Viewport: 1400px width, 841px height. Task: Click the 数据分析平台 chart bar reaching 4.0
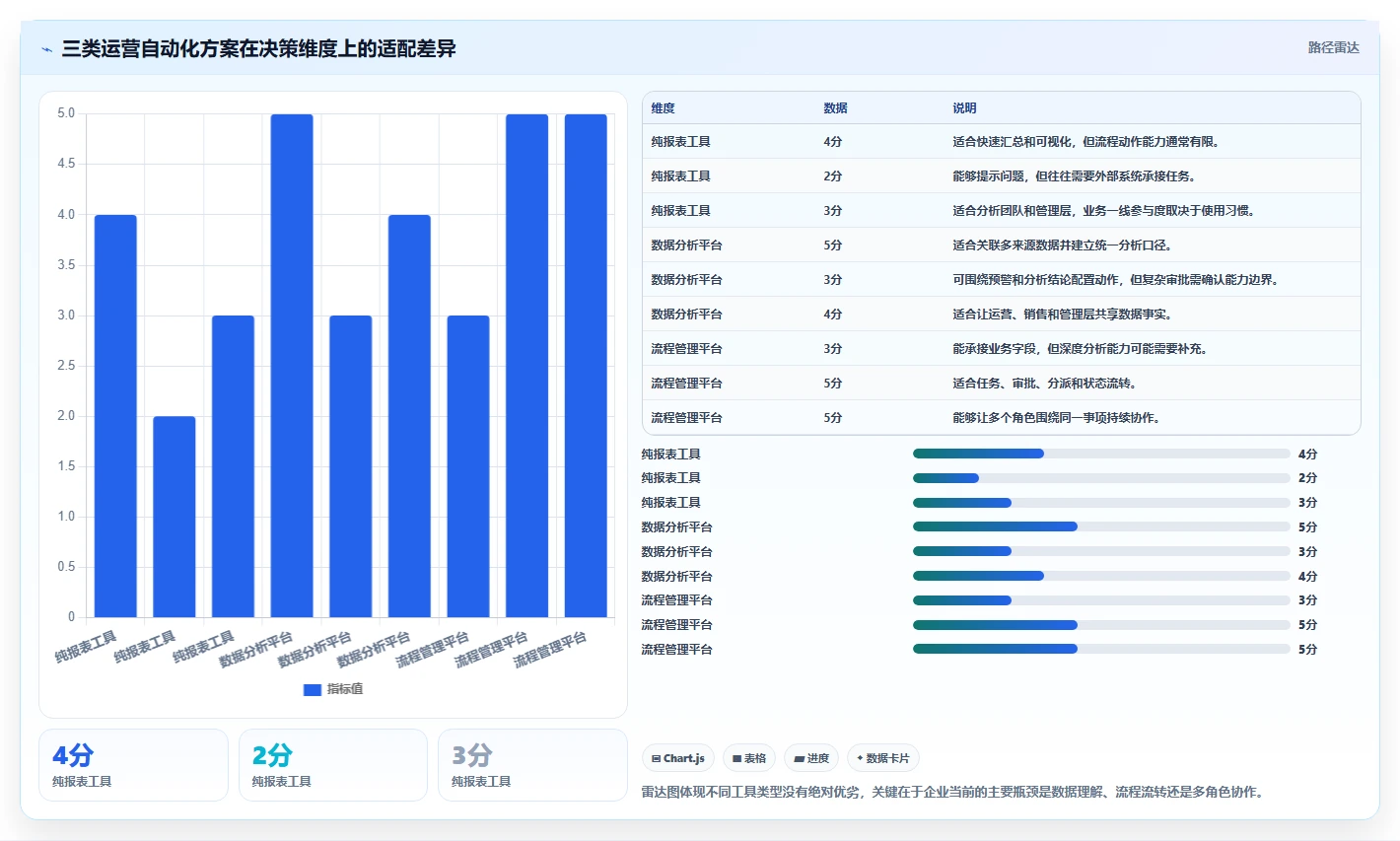click(x=409, y=416)
